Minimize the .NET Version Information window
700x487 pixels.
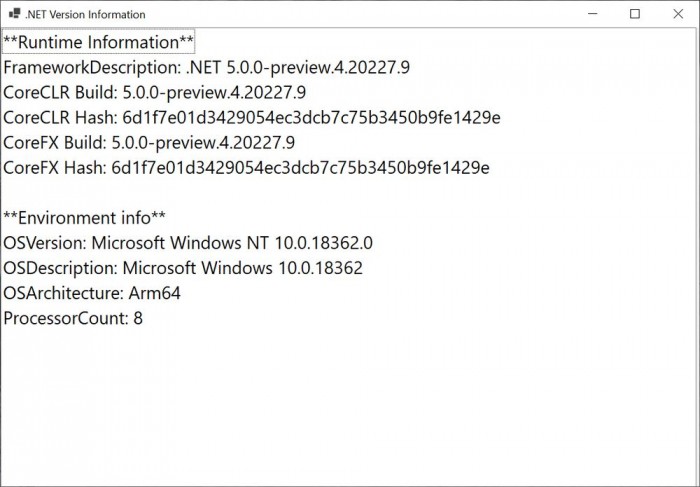click(x=587, y=14)
